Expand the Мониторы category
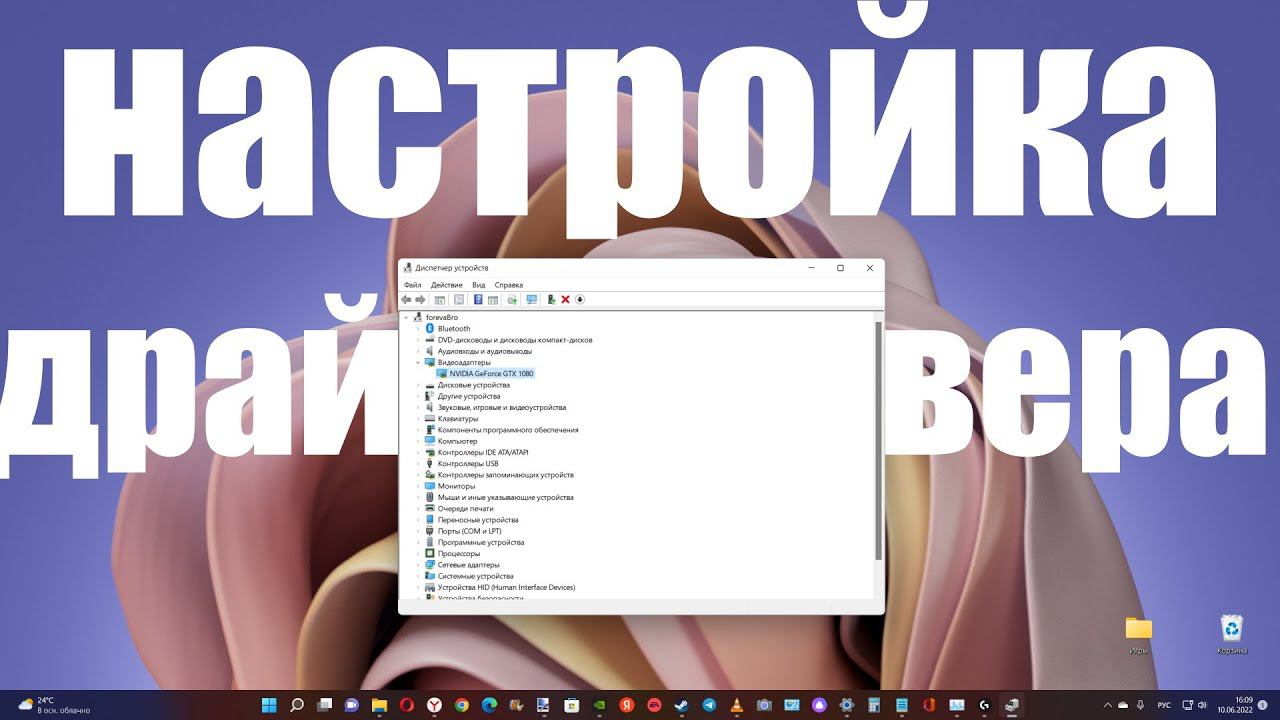The image size is (1280, 720). click(x=418, y=486)
